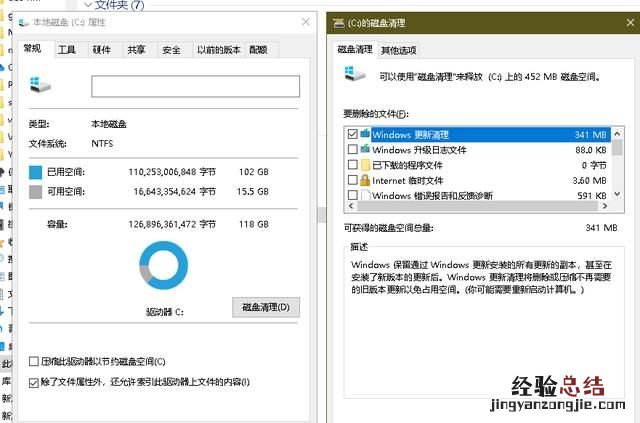640x423 pixels.
Task: Enable 压缩此驱动器以节约磁盘空间 checkbox
Action: (35, 361)
